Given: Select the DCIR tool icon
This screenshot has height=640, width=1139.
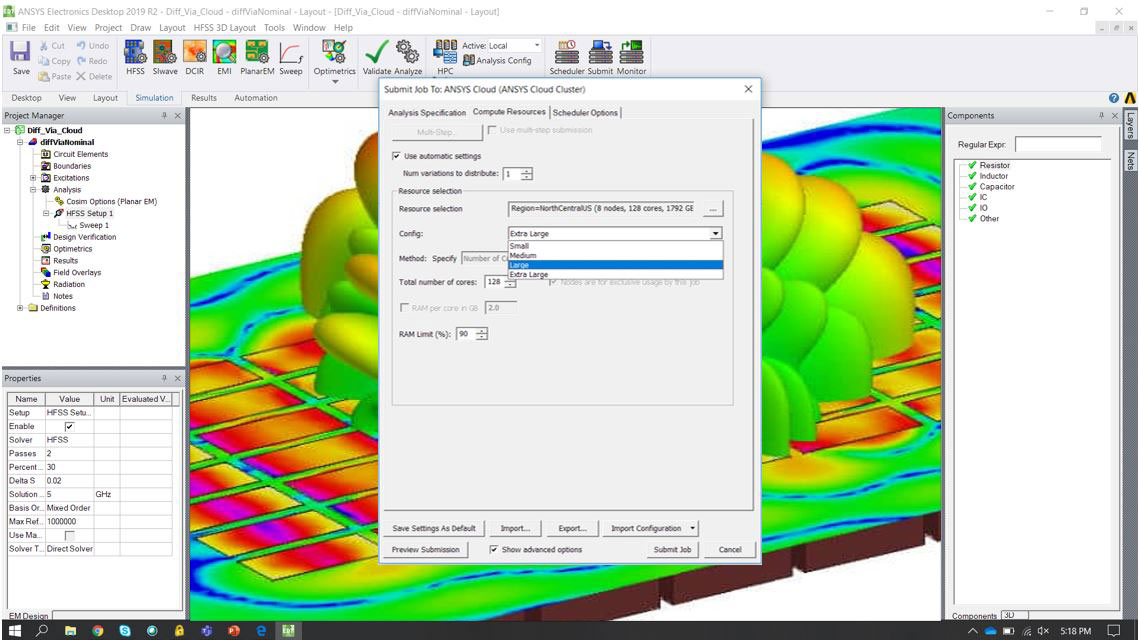Looking at the screenshot, I should tap(195, 57).
